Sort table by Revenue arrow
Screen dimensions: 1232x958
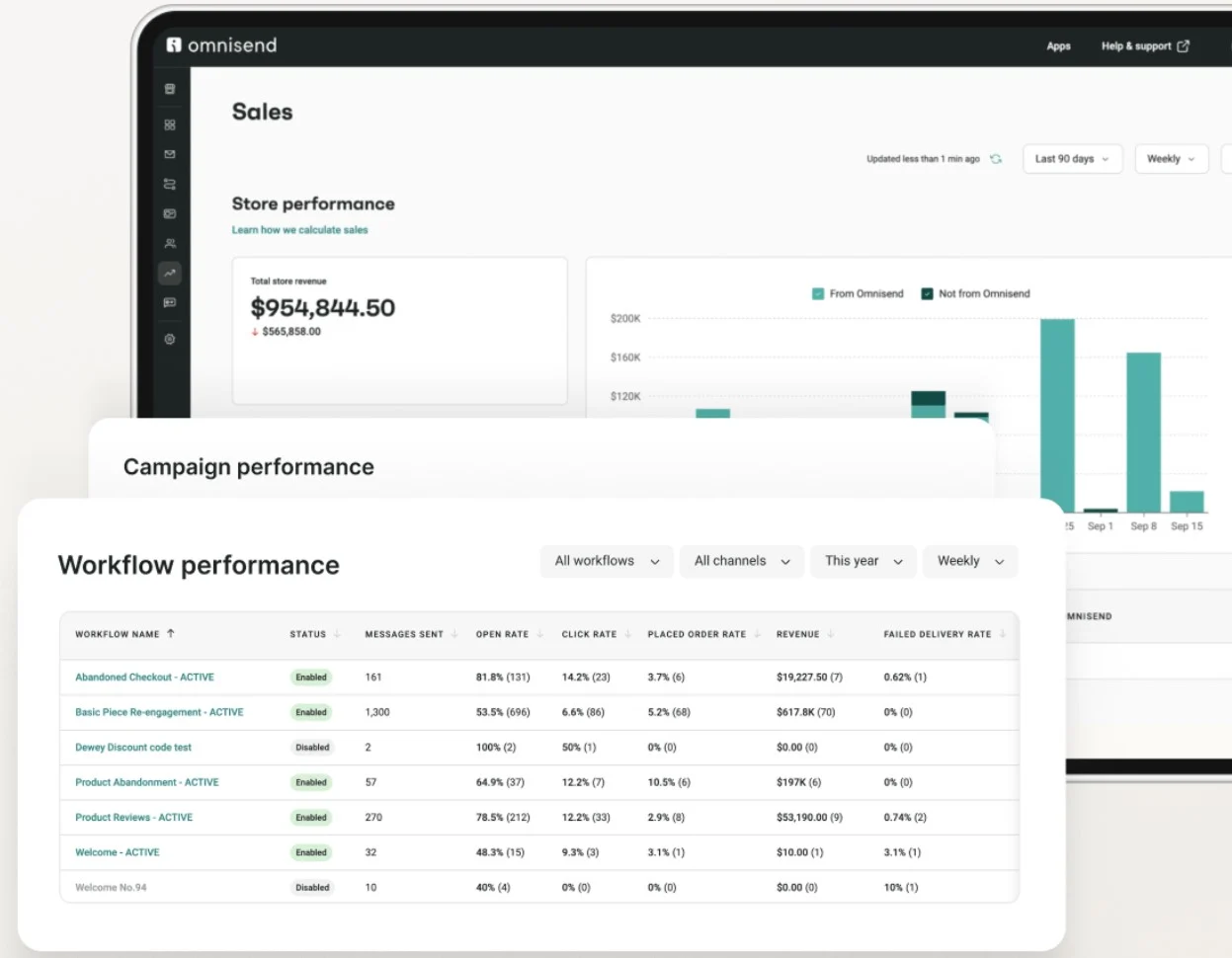click(831, 634)
